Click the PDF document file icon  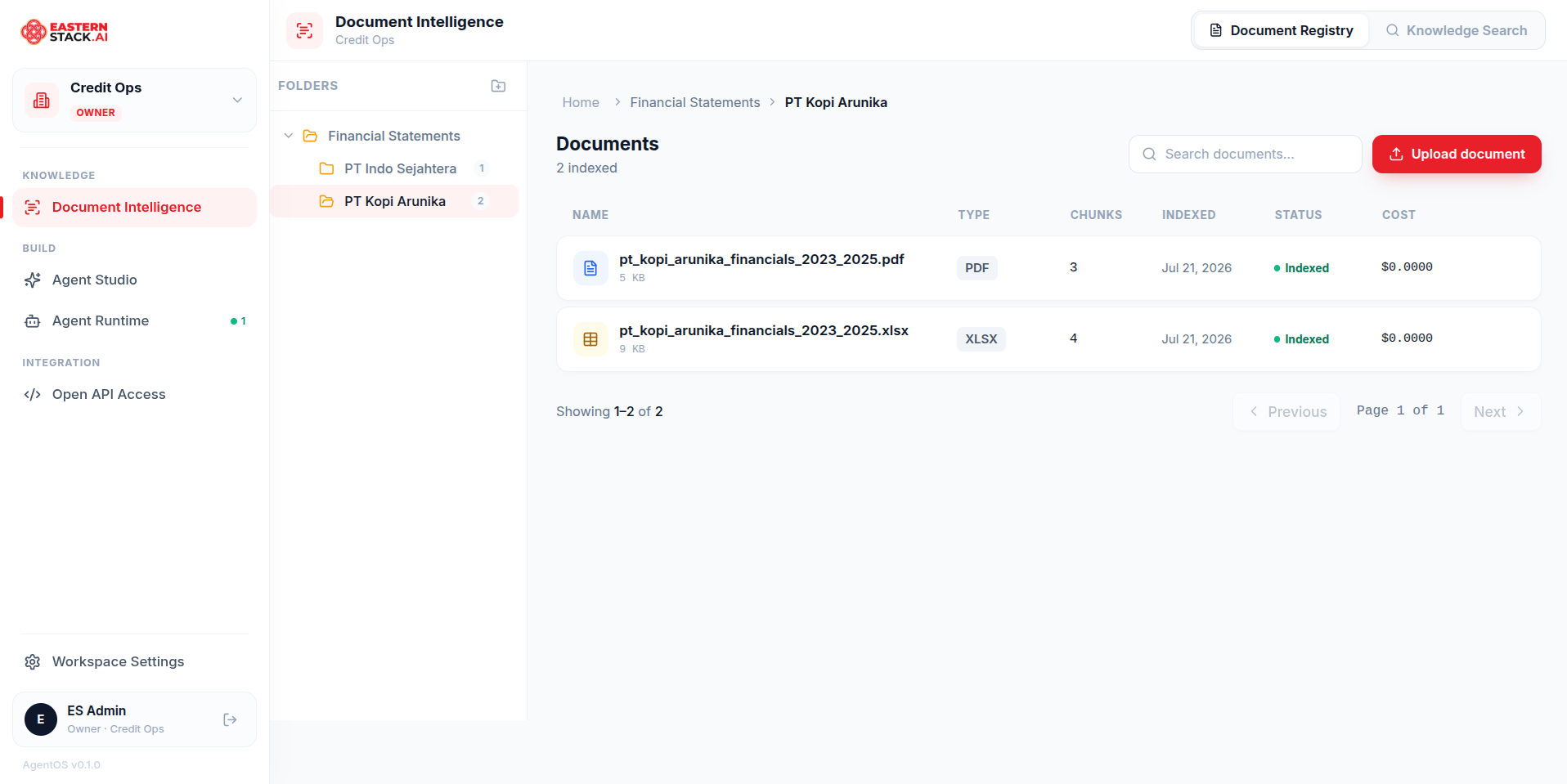click(590, 268)
